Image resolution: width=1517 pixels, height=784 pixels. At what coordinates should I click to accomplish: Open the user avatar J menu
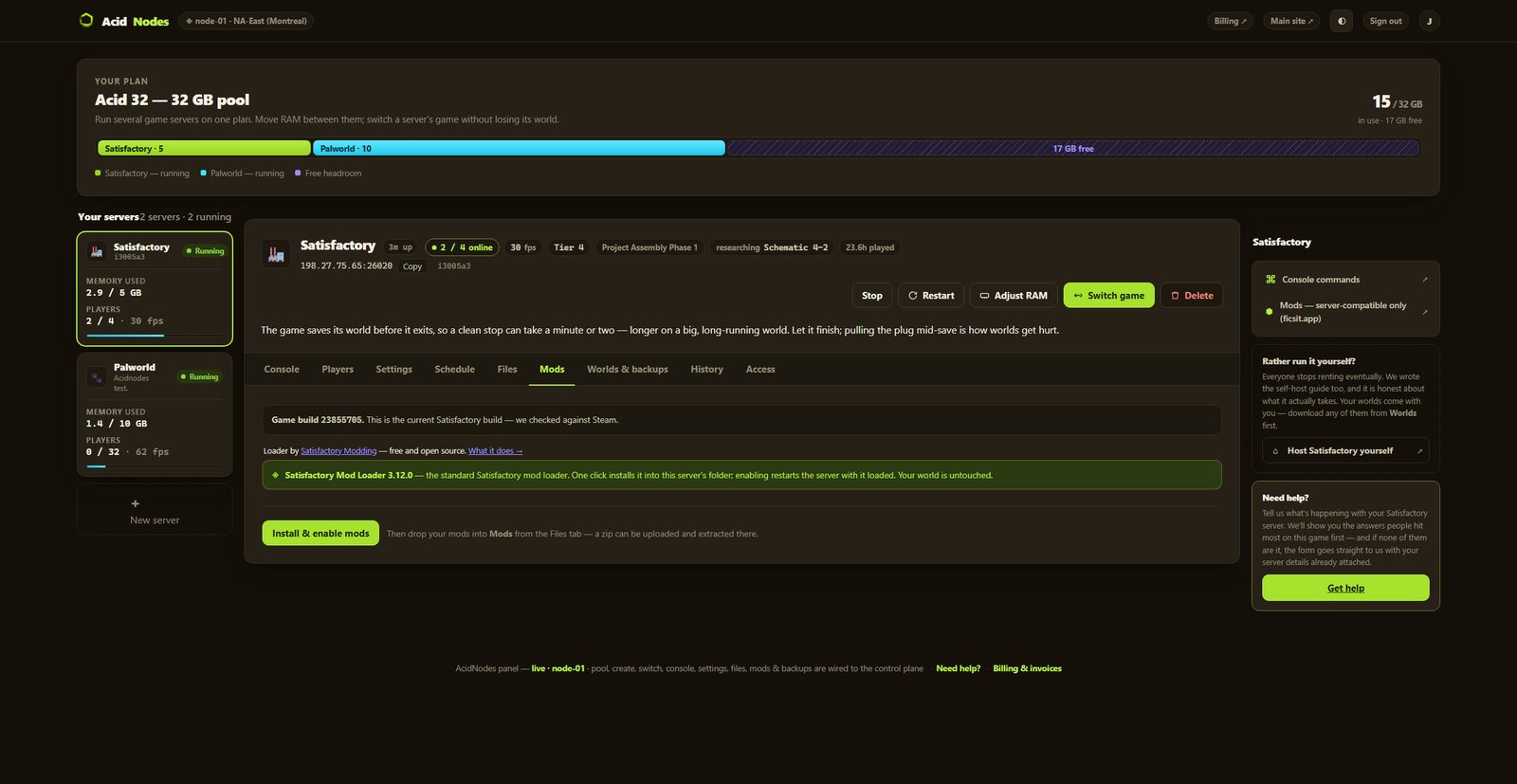point(1429,21)
